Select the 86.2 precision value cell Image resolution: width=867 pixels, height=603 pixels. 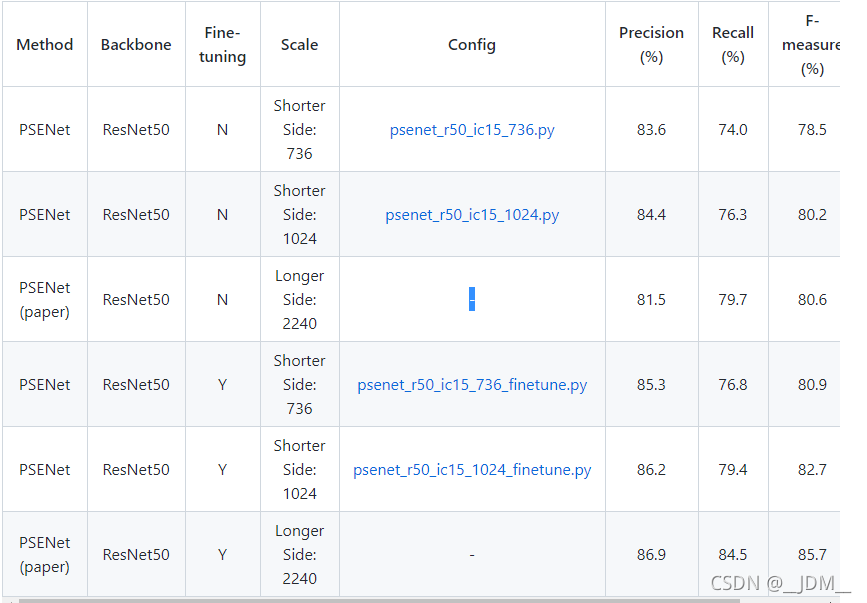pos(651,470)
